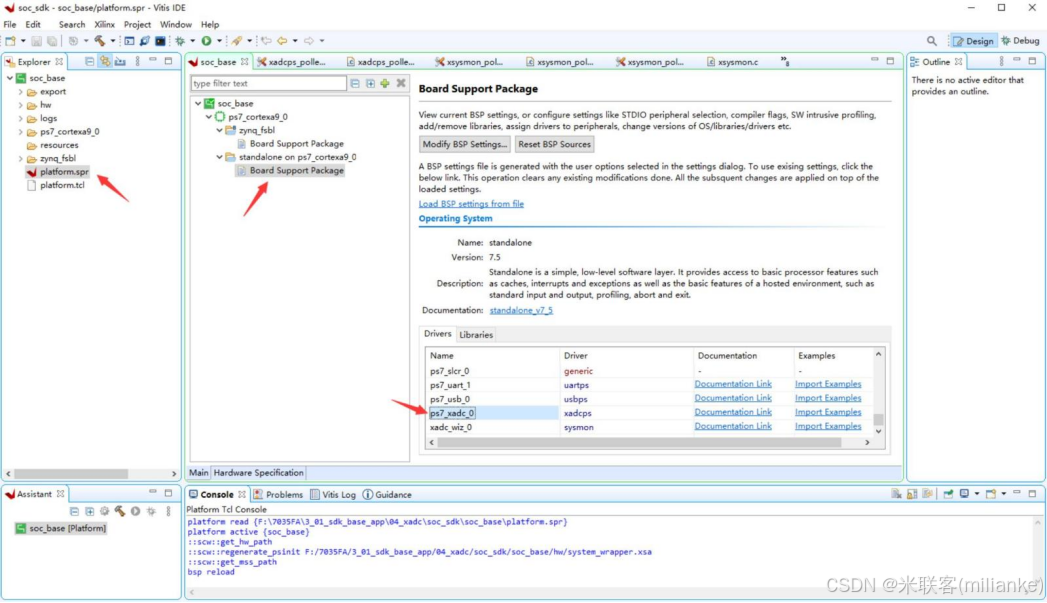Select platform.spr in Explorer

57,172
